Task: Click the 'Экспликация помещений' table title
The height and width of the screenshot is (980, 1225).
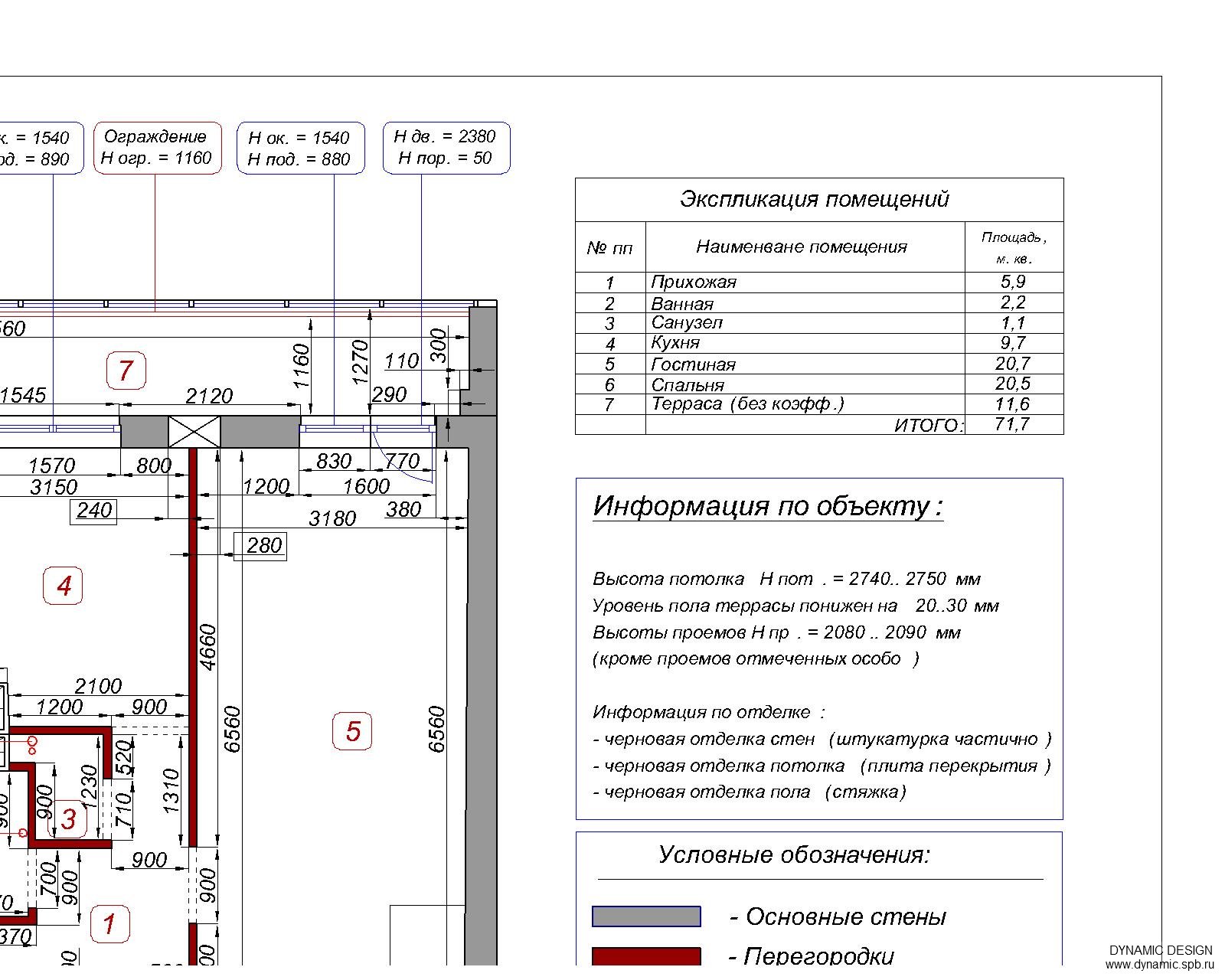Action: coord(815,199)
